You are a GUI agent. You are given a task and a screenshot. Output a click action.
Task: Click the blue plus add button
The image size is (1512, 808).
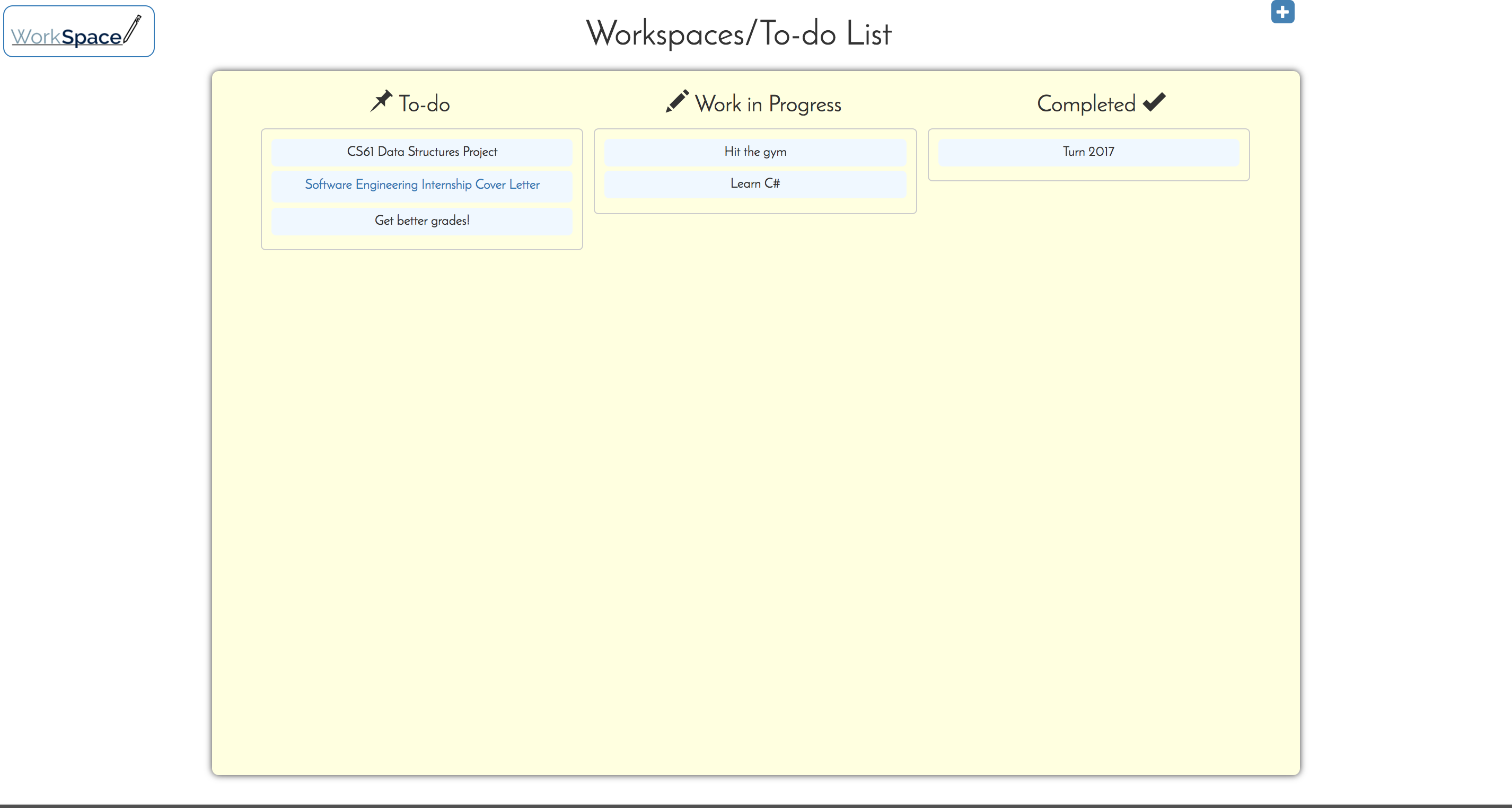click(1282, 12)
